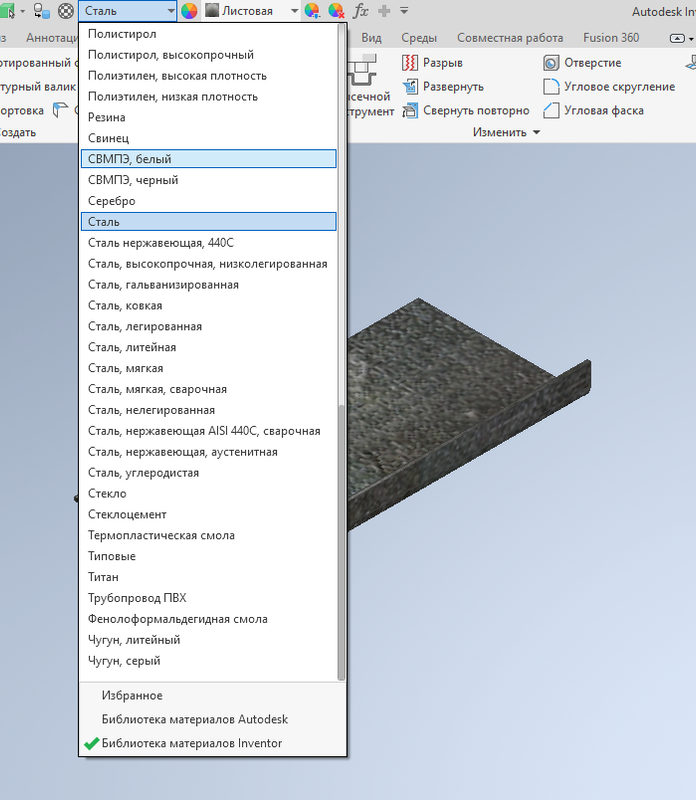696x800 pixels.
Task: Select Сталь, нержавеющая AISI 440C, сварочная
Action: tap(209, 431)
